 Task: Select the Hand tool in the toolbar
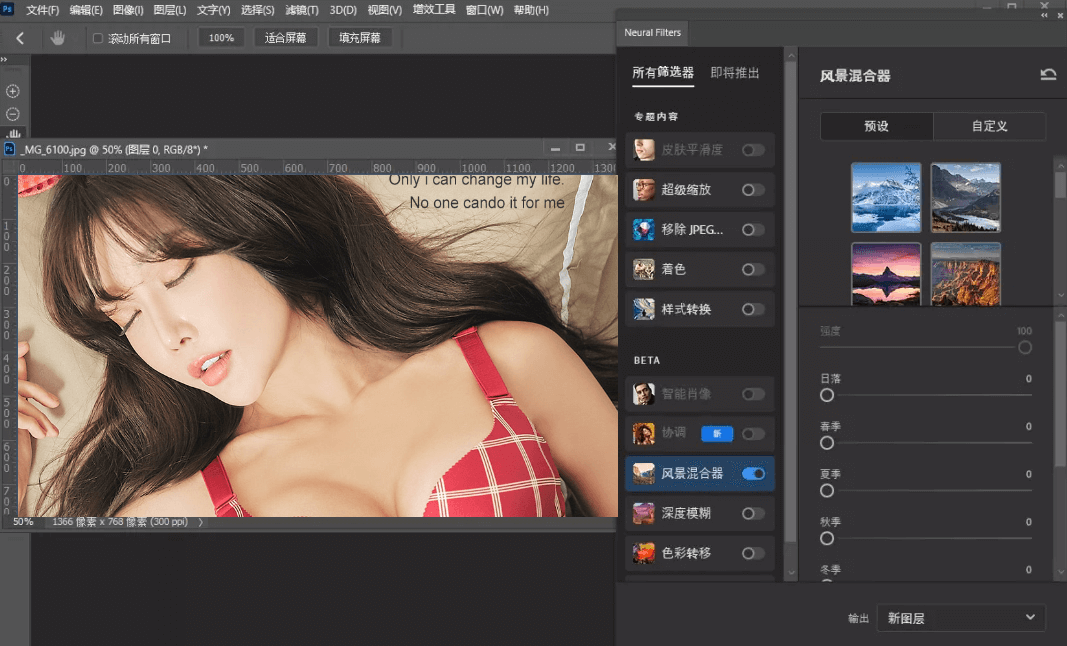click(x=57, y=36)
